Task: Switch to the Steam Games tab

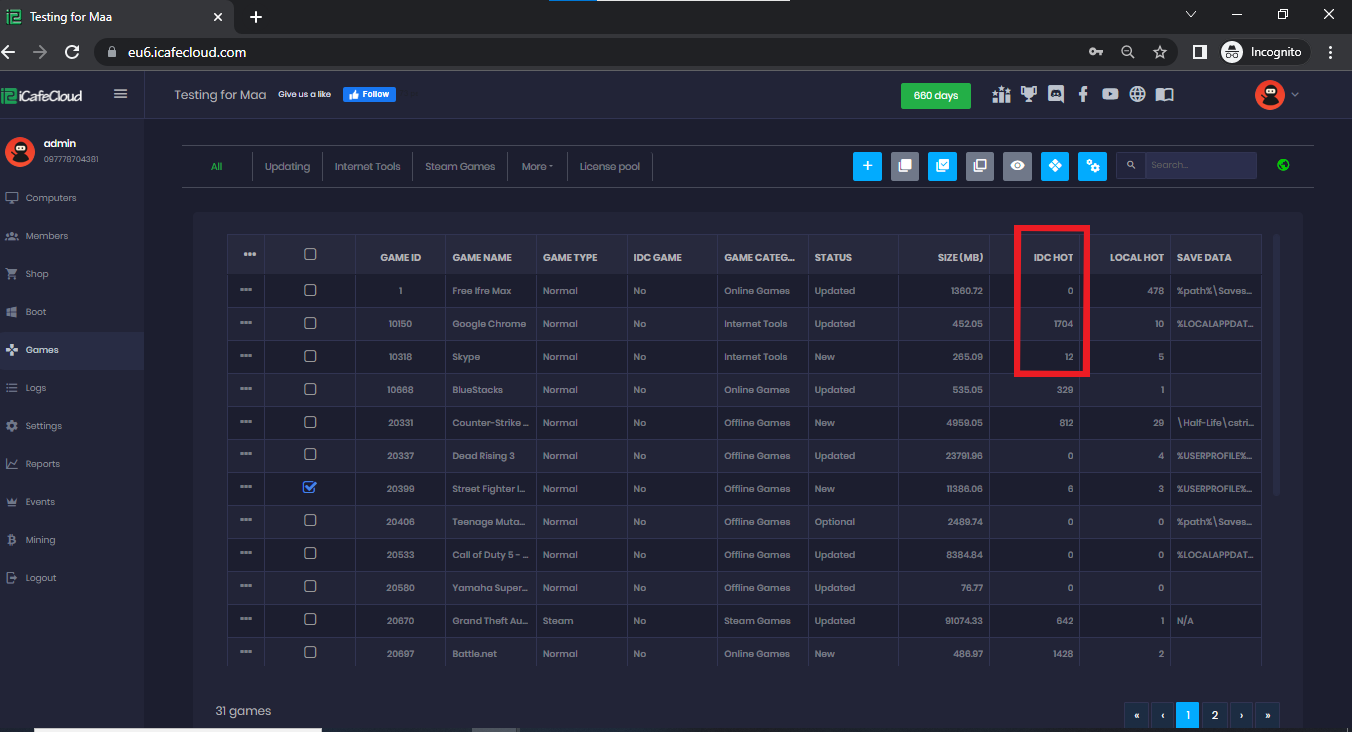Action: [460, 167]
